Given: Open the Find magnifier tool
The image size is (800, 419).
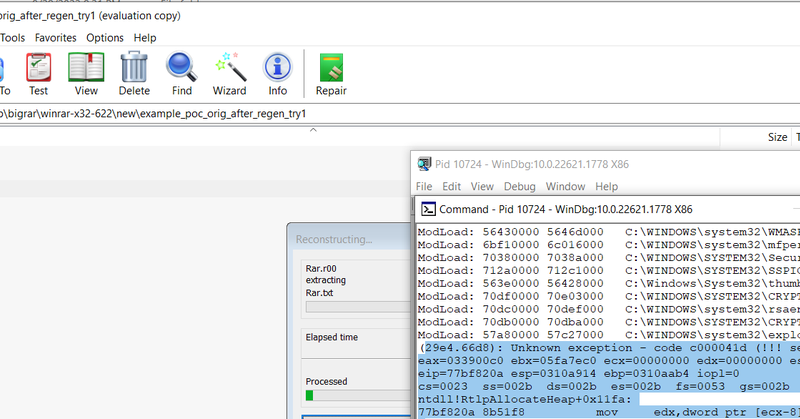Looking at the screenshot, I should pos(182,67).
